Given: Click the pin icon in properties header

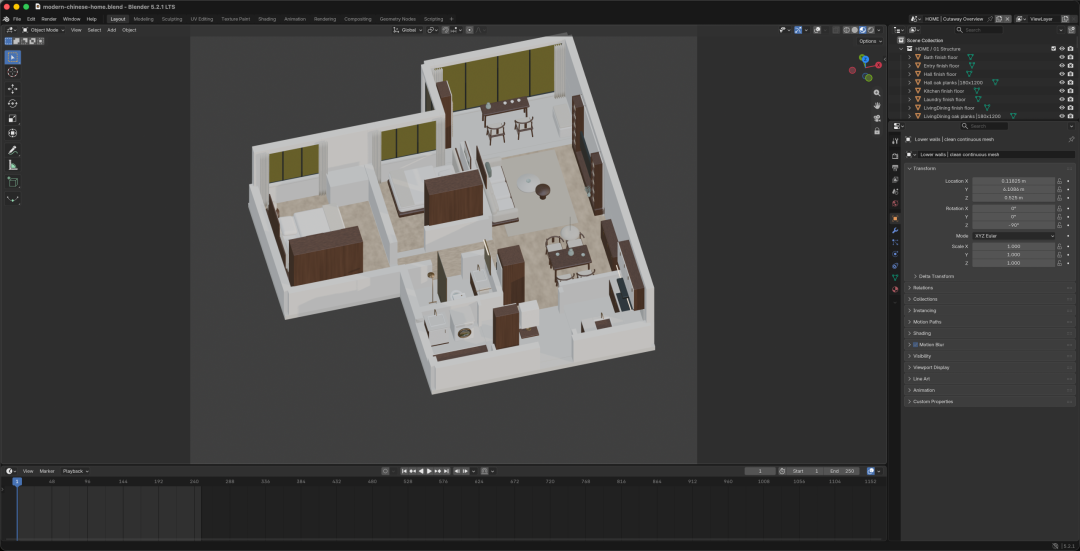Looking at the screenshot, I should (x=1071, y=139).
